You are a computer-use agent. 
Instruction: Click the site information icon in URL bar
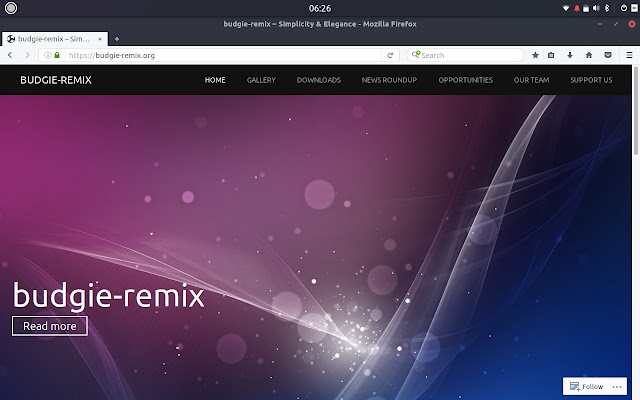click(x=48, y=55)
